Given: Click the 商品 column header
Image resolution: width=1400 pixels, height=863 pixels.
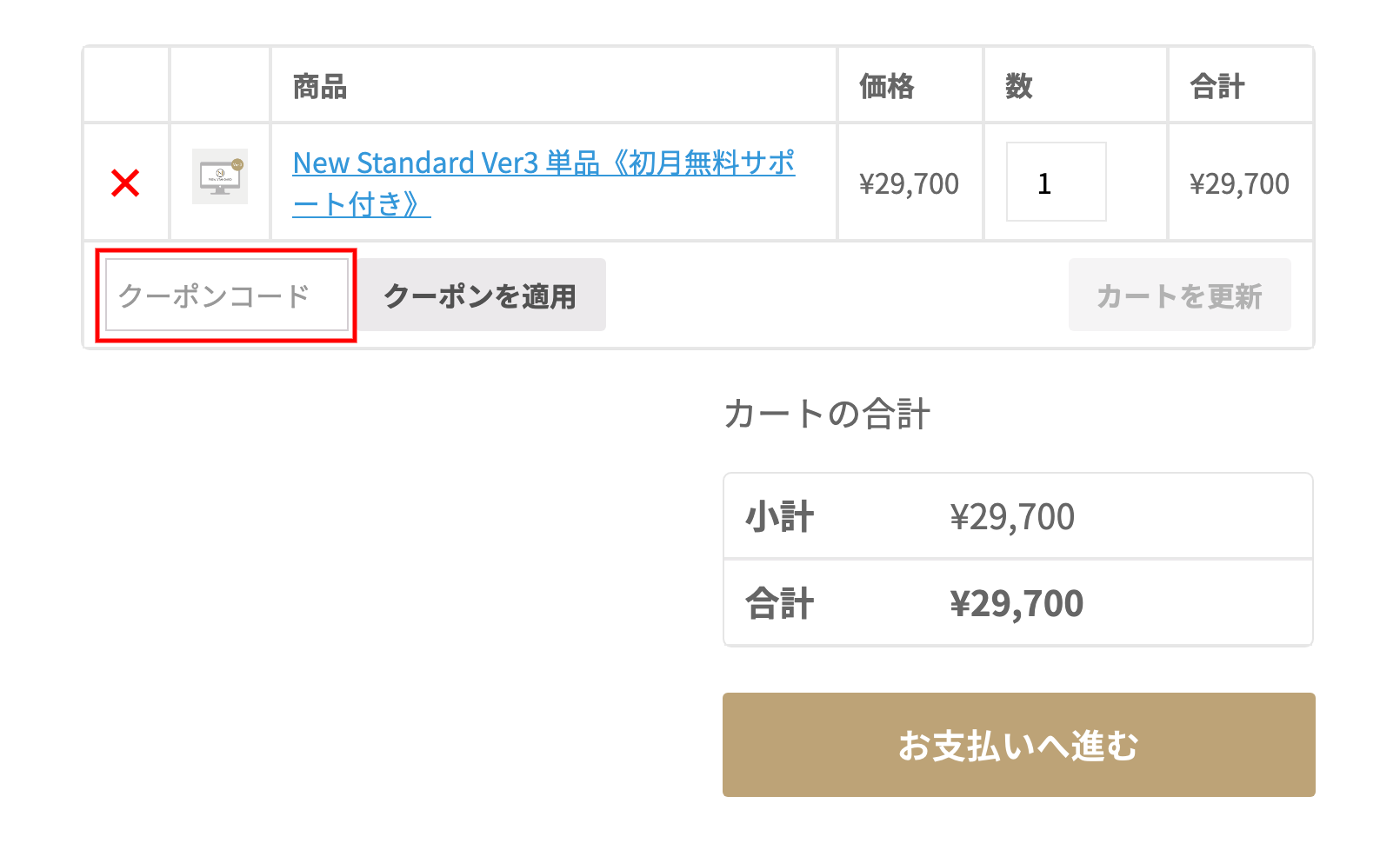Looking at the screenshot, I should [320, 86].
